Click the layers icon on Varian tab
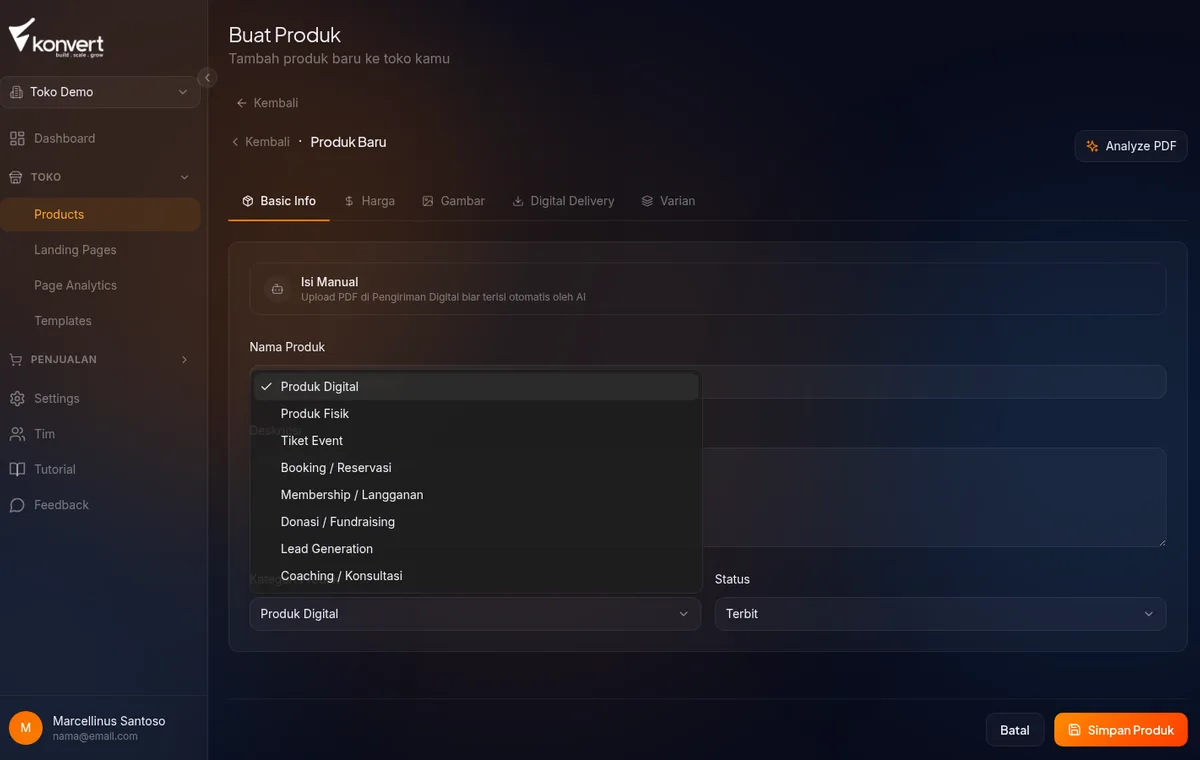Viewport: 1200px width, 760px height. 648,201
